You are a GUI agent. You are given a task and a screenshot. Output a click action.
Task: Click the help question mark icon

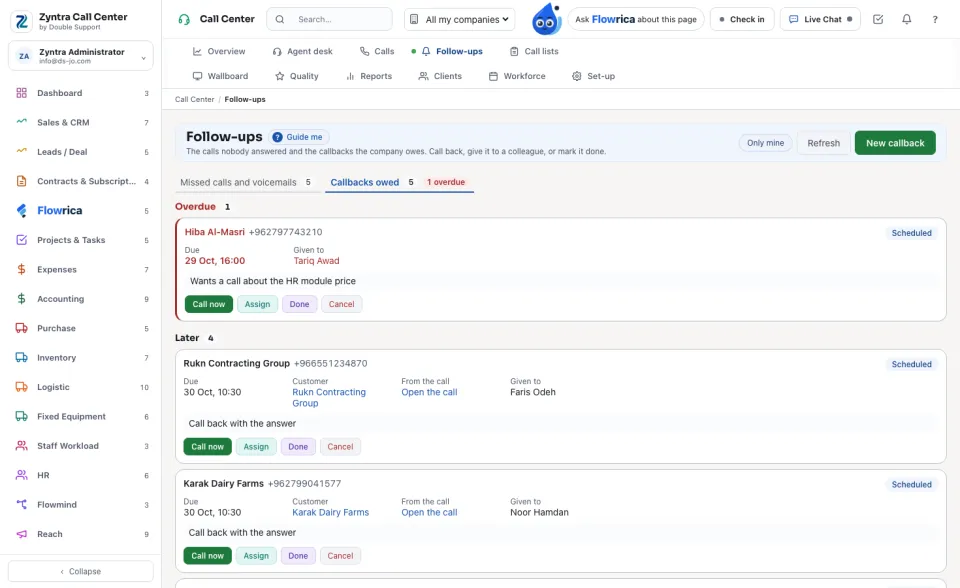coord(935,19)
